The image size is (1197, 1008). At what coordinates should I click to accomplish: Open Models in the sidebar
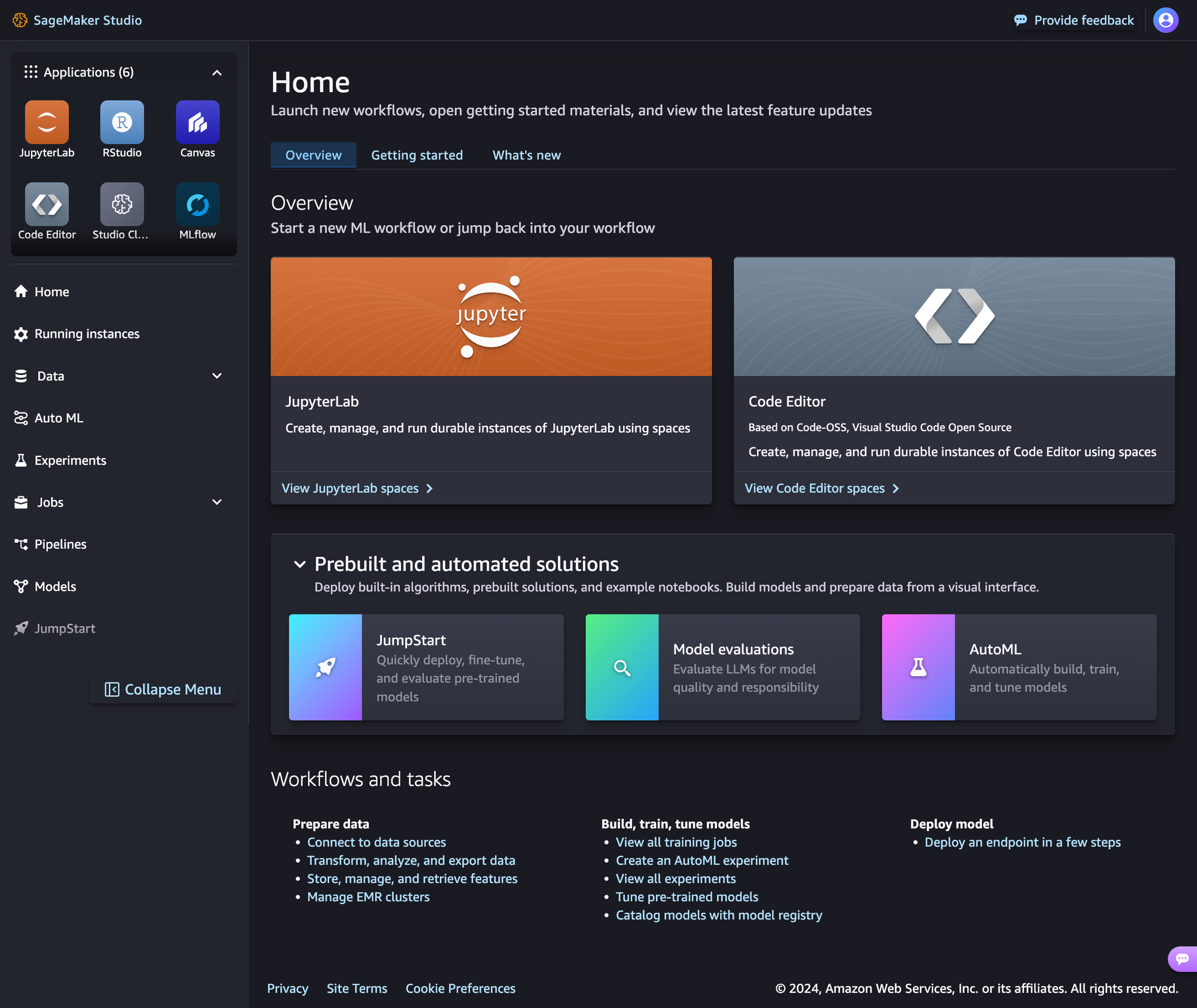point(56,586)
